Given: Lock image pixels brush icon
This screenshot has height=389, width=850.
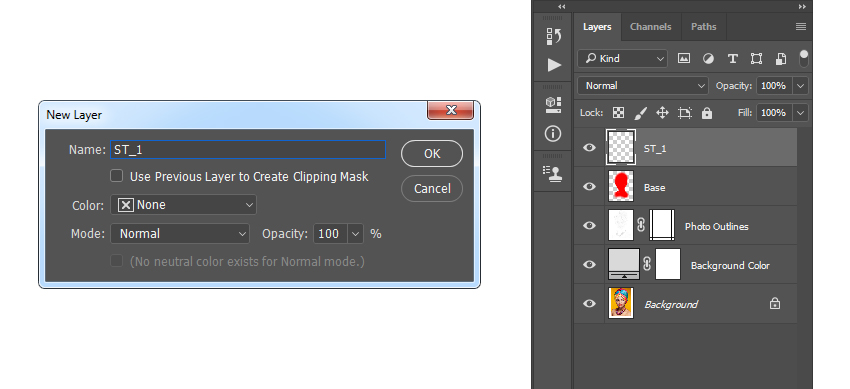Looking at the screenshot, I should click(640, 113).
